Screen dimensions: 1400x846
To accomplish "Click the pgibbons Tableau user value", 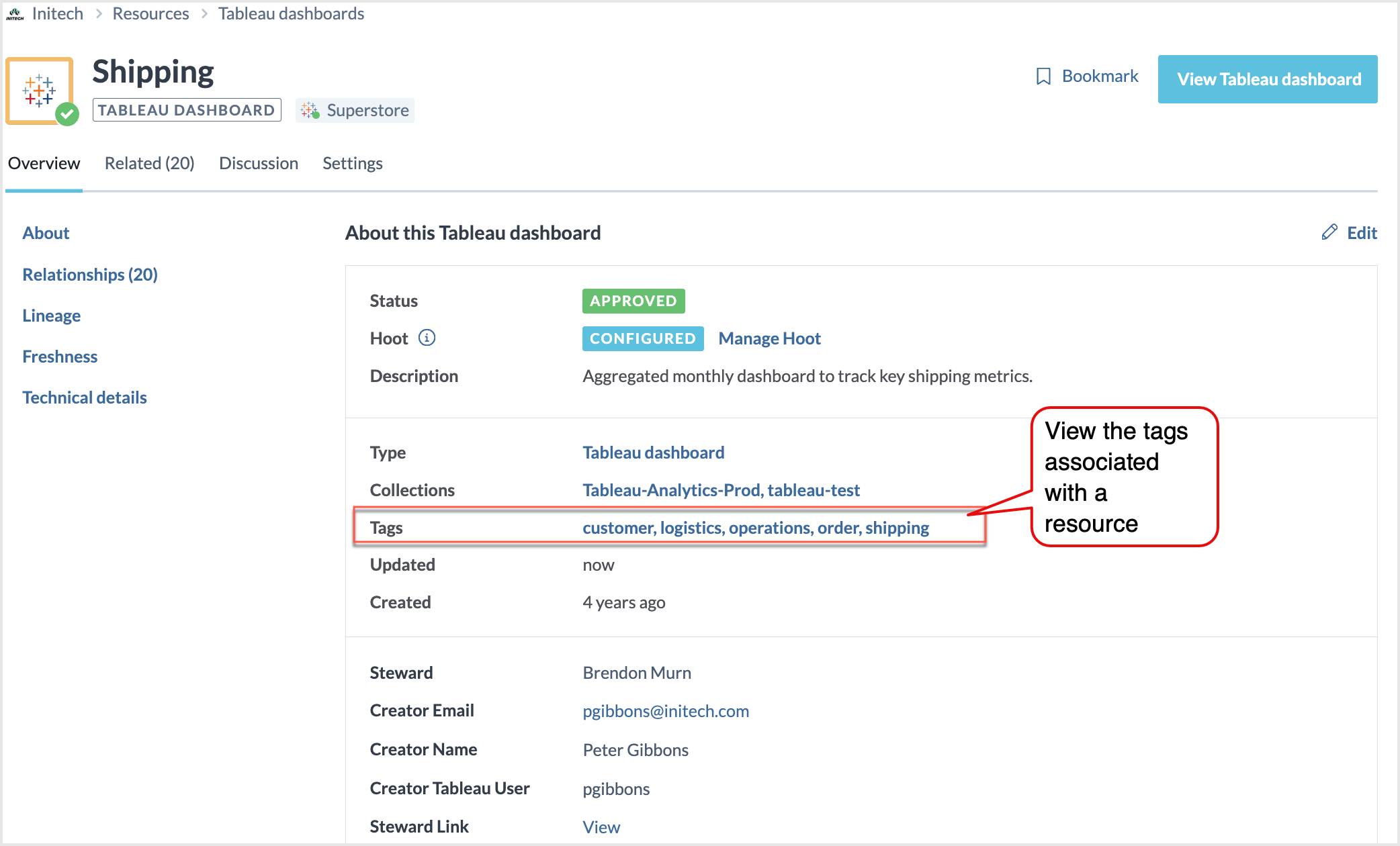I will pos(616,789).
